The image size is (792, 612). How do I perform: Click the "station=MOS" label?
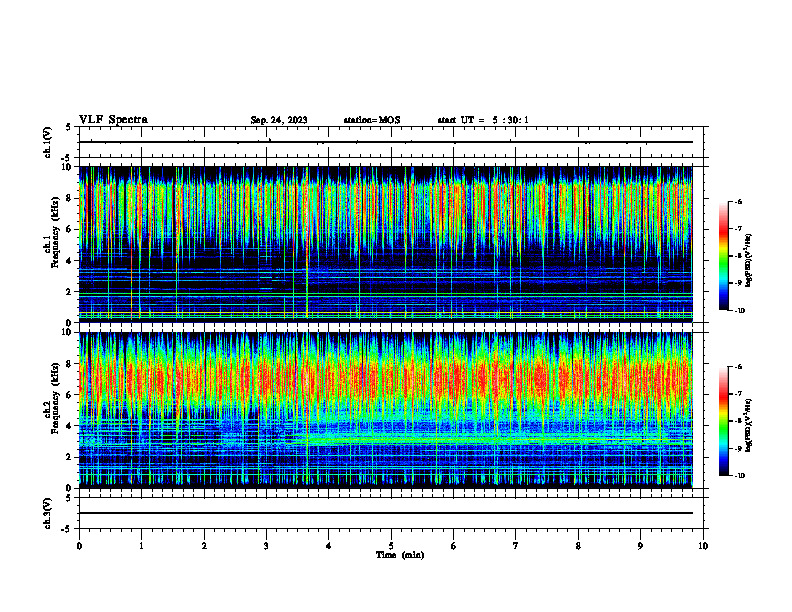point(372,120)
